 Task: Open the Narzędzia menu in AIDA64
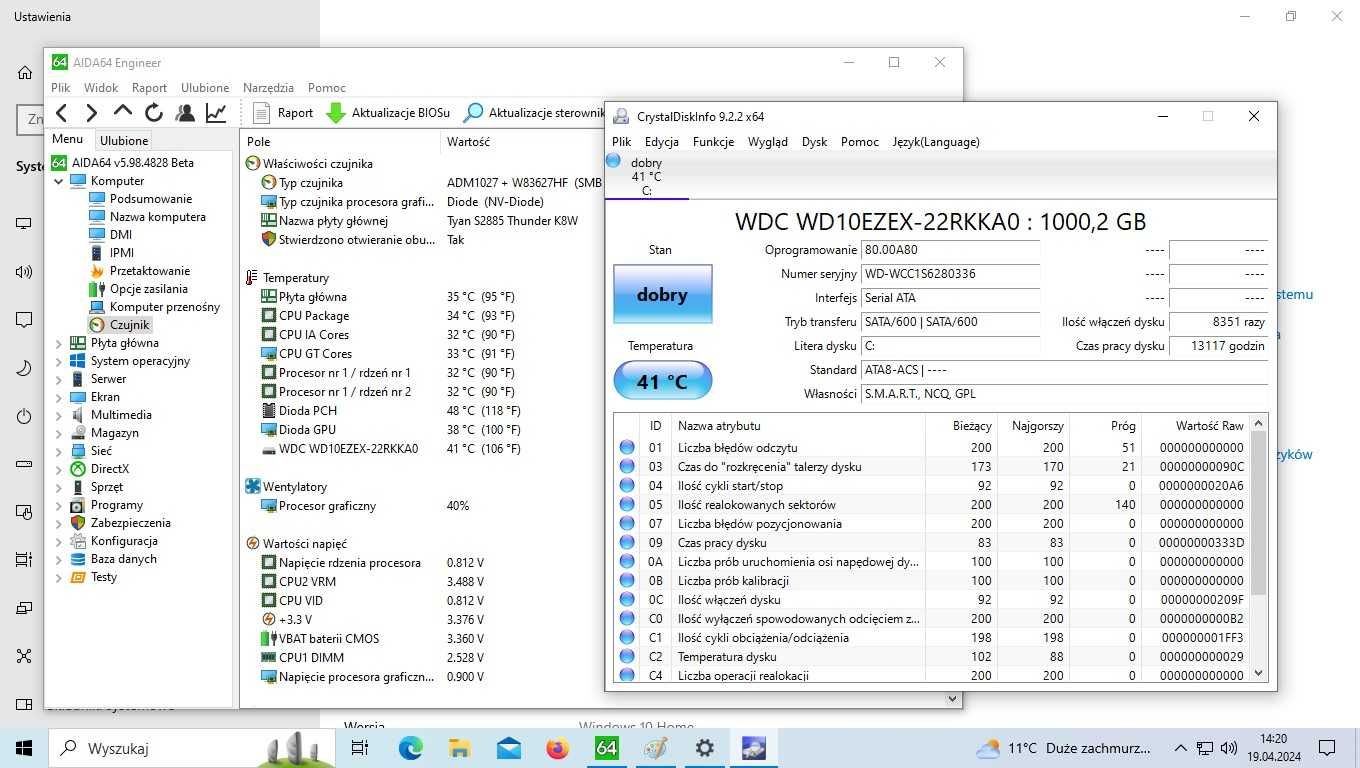click(x=268, y=88)
